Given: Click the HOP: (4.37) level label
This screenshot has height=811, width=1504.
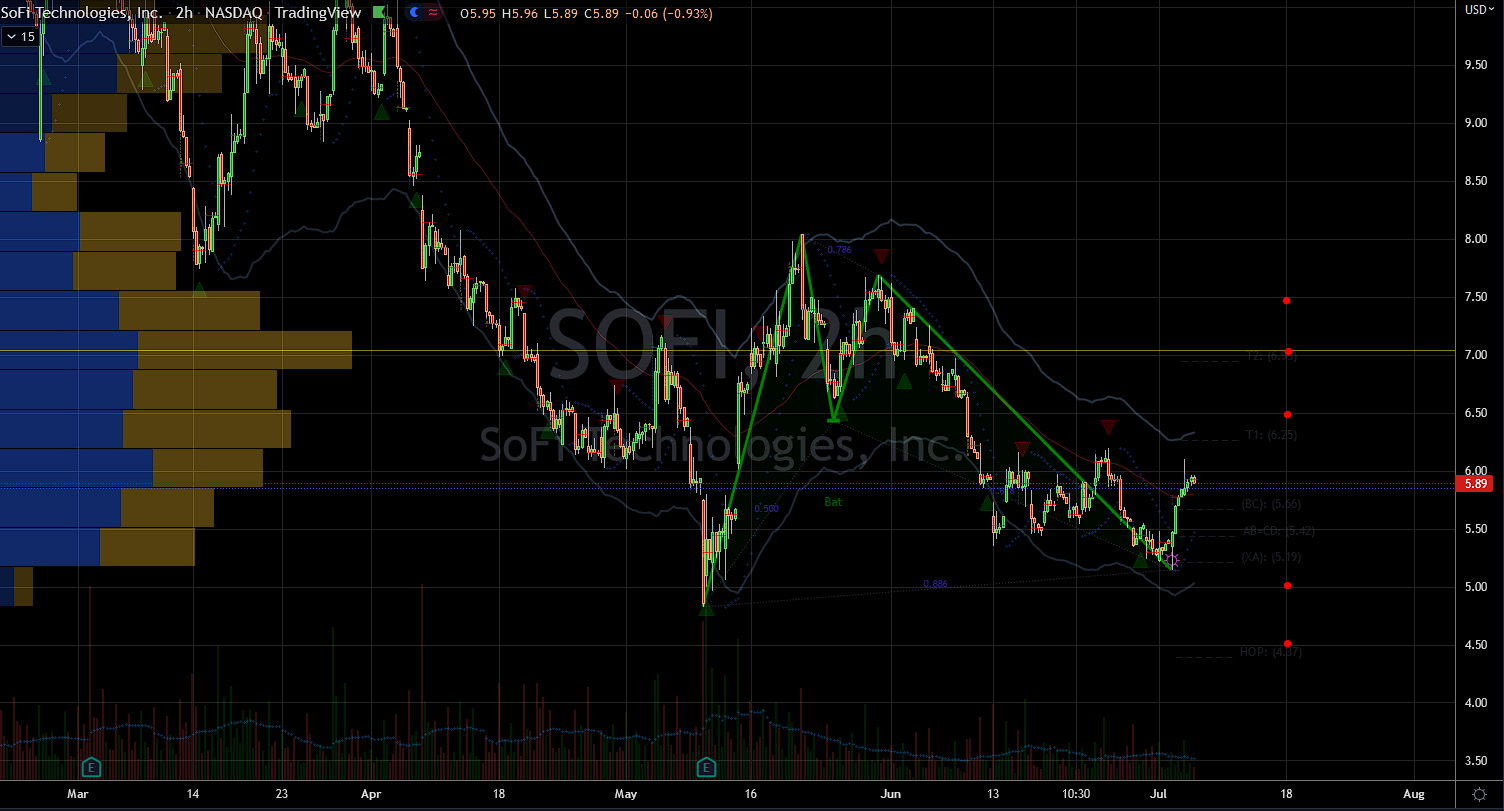Looking at the screenshot, I should (x=1270, y=652).
